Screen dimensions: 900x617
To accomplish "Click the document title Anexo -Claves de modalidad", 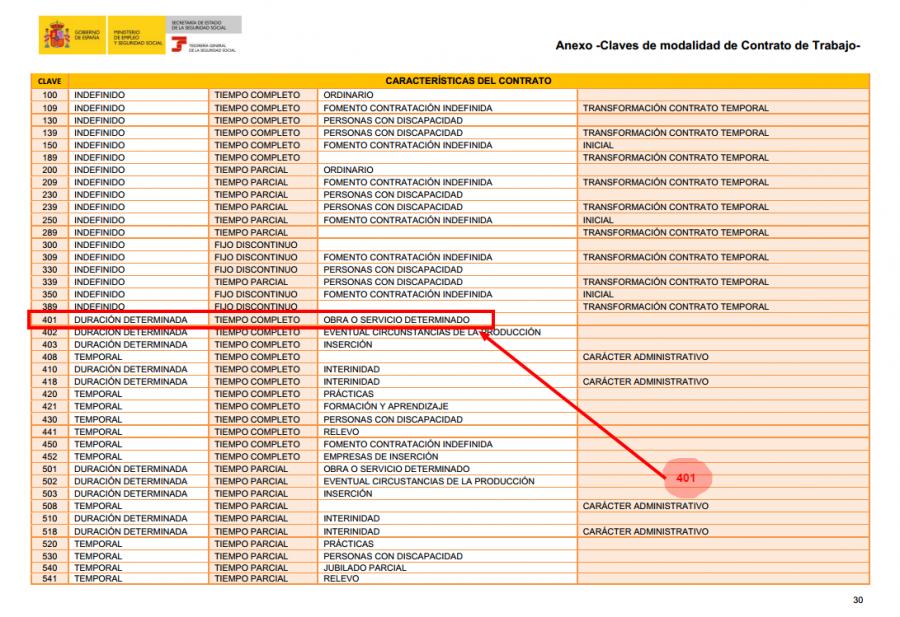I will 707,44.
